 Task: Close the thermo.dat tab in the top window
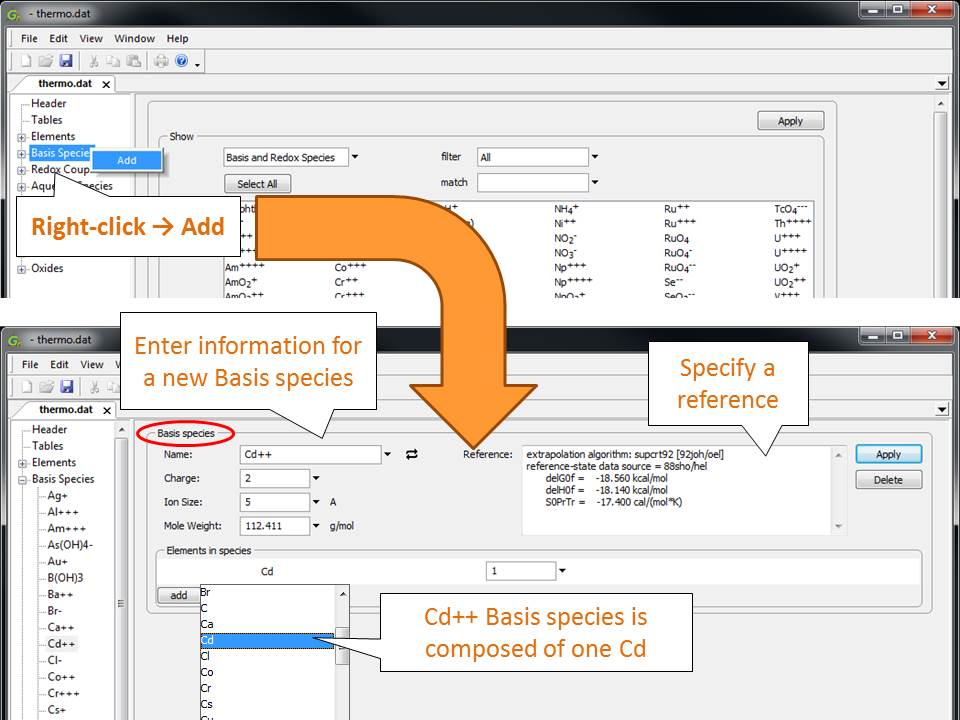point(106,84)
